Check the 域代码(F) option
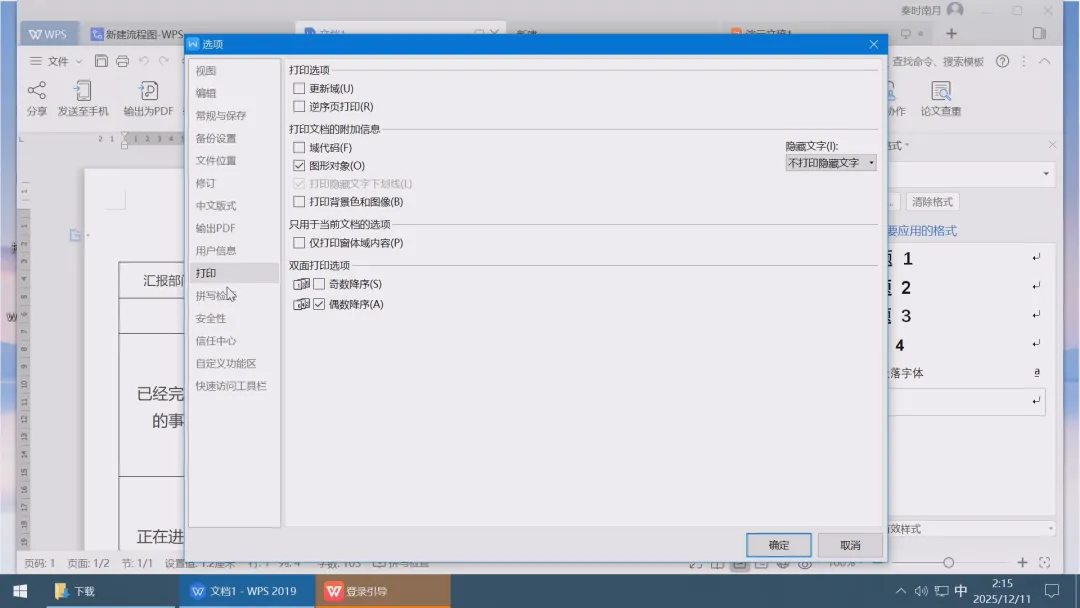The width and height of the screenshot is (1080, 608). [299, 147]
